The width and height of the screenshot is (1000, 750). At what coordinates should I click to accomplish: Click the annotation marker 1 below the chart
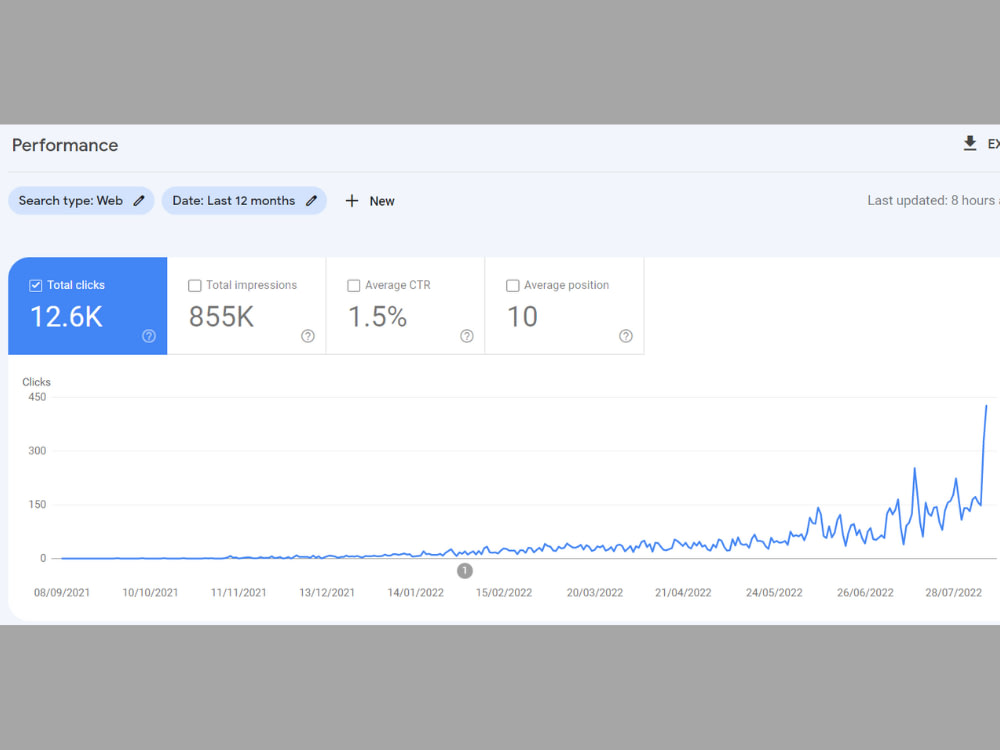pyautogui.click(x=464, y=570)
